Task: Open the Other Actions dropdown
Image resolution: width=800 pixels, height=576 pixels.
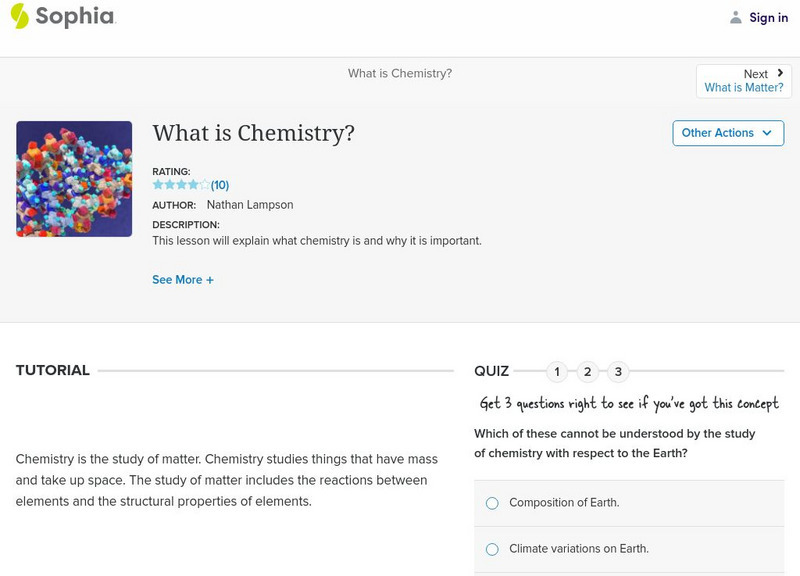Action: coord(728,133)
